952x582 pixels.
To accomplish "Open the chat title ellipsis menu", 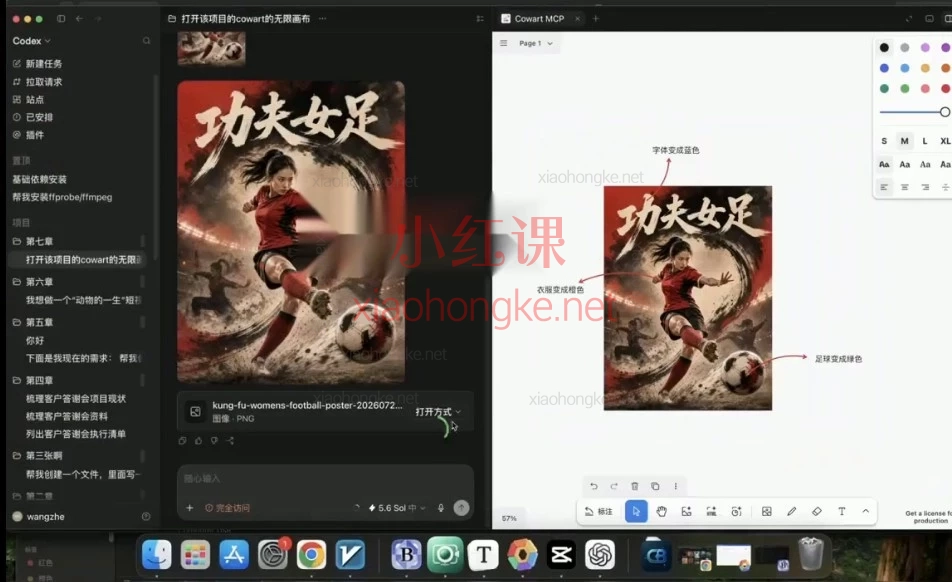I will pos(322,19).
